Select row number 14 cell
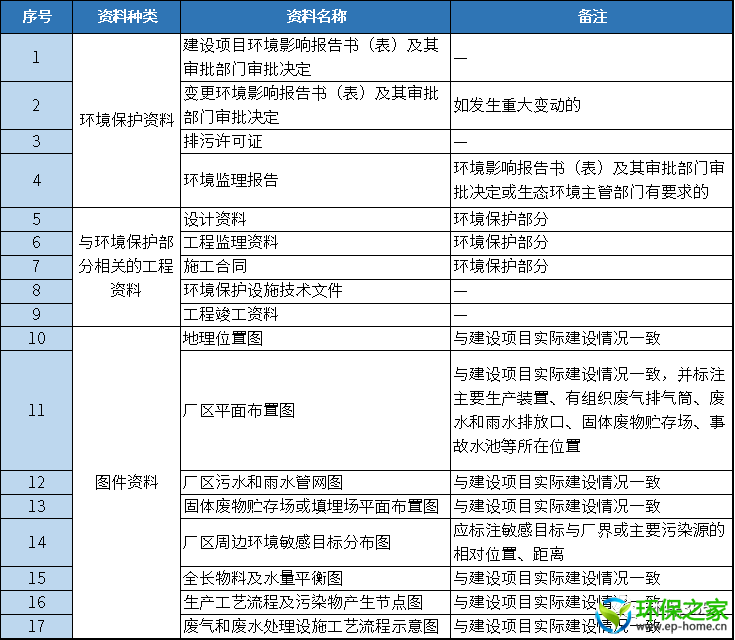 click(x=37, y=542)
